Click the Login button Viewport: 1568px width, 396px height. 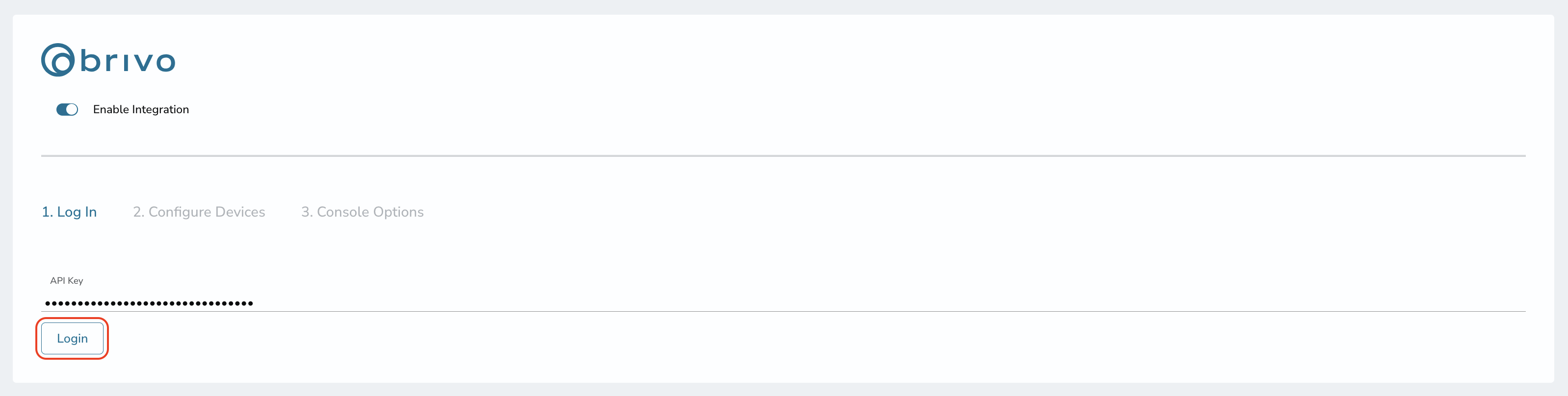73,338
